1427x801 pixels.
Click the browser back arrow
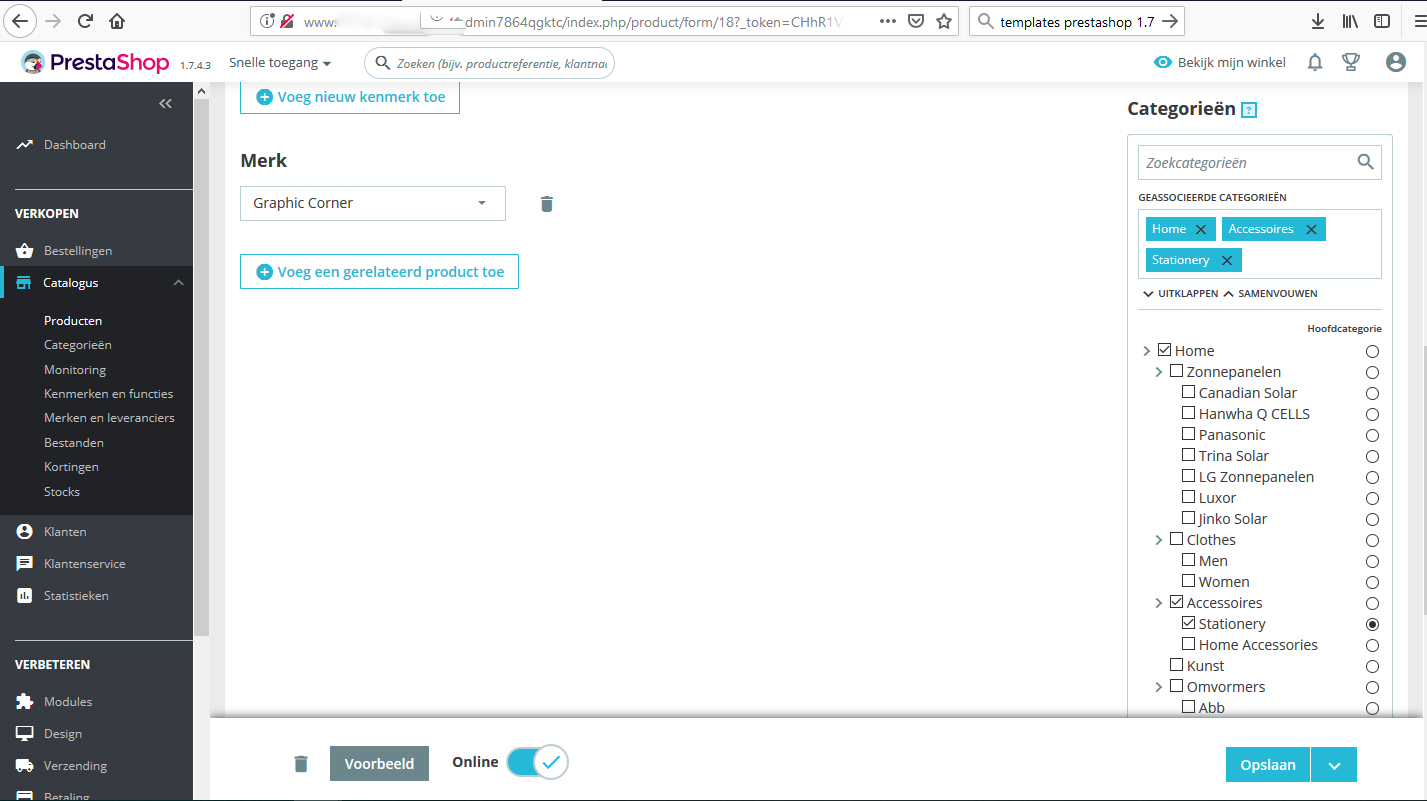pyautogui.click(x=21, y=21)
